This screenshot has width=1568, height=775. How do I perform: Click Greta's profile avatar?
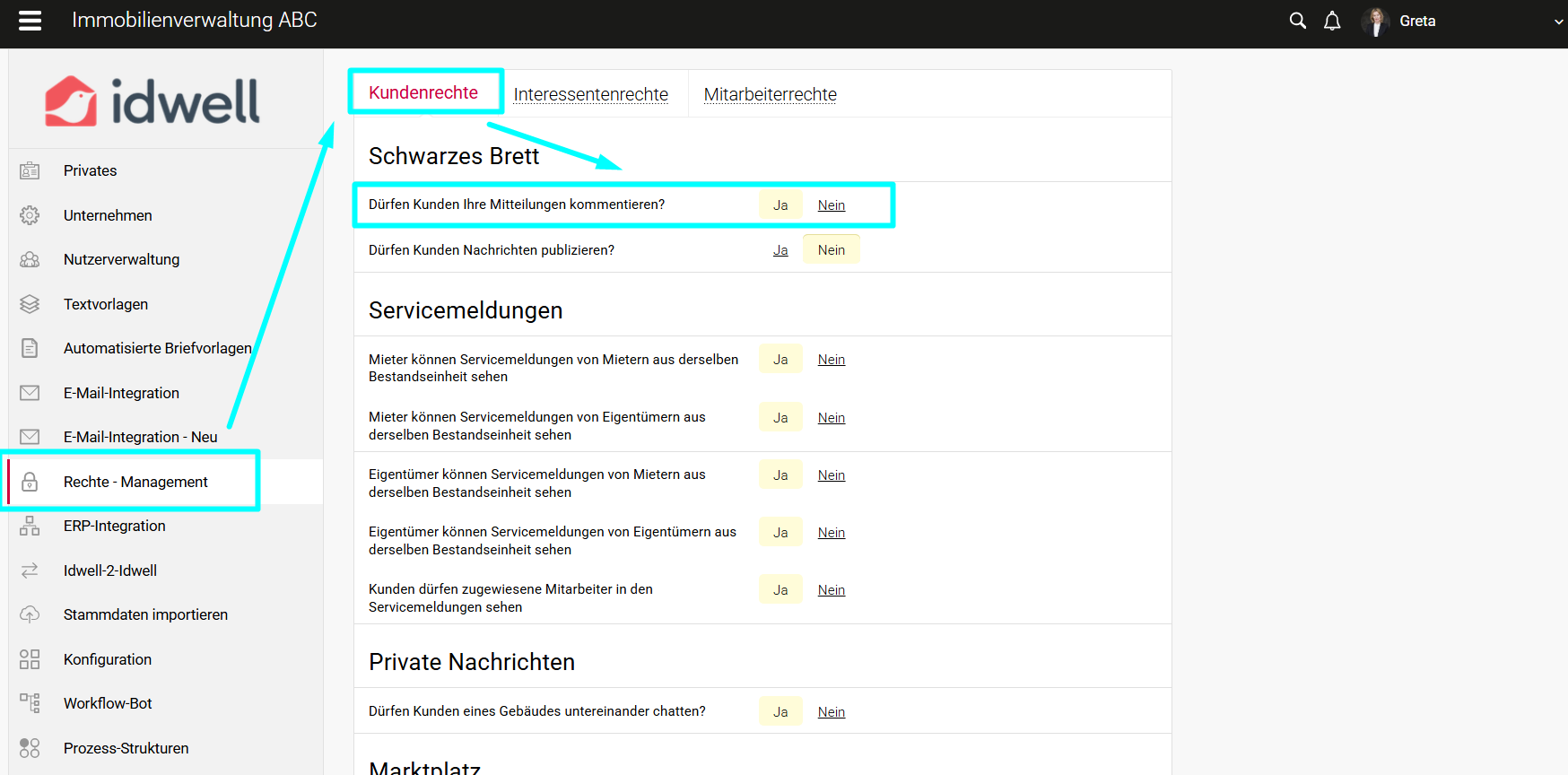click(1374, 22)
